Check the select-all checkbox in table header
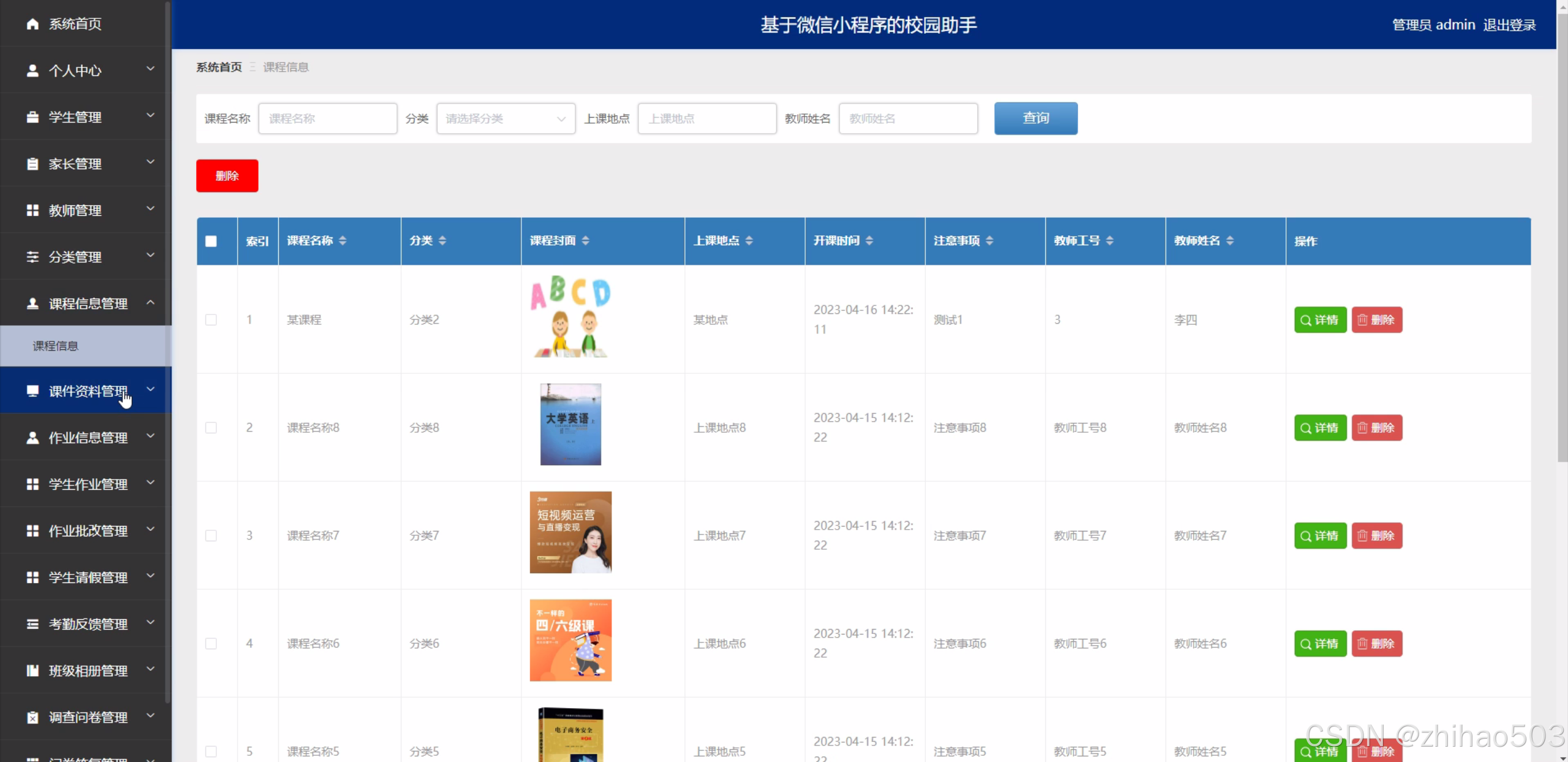This screenshot has height=762, width=1568. [211, 241]
